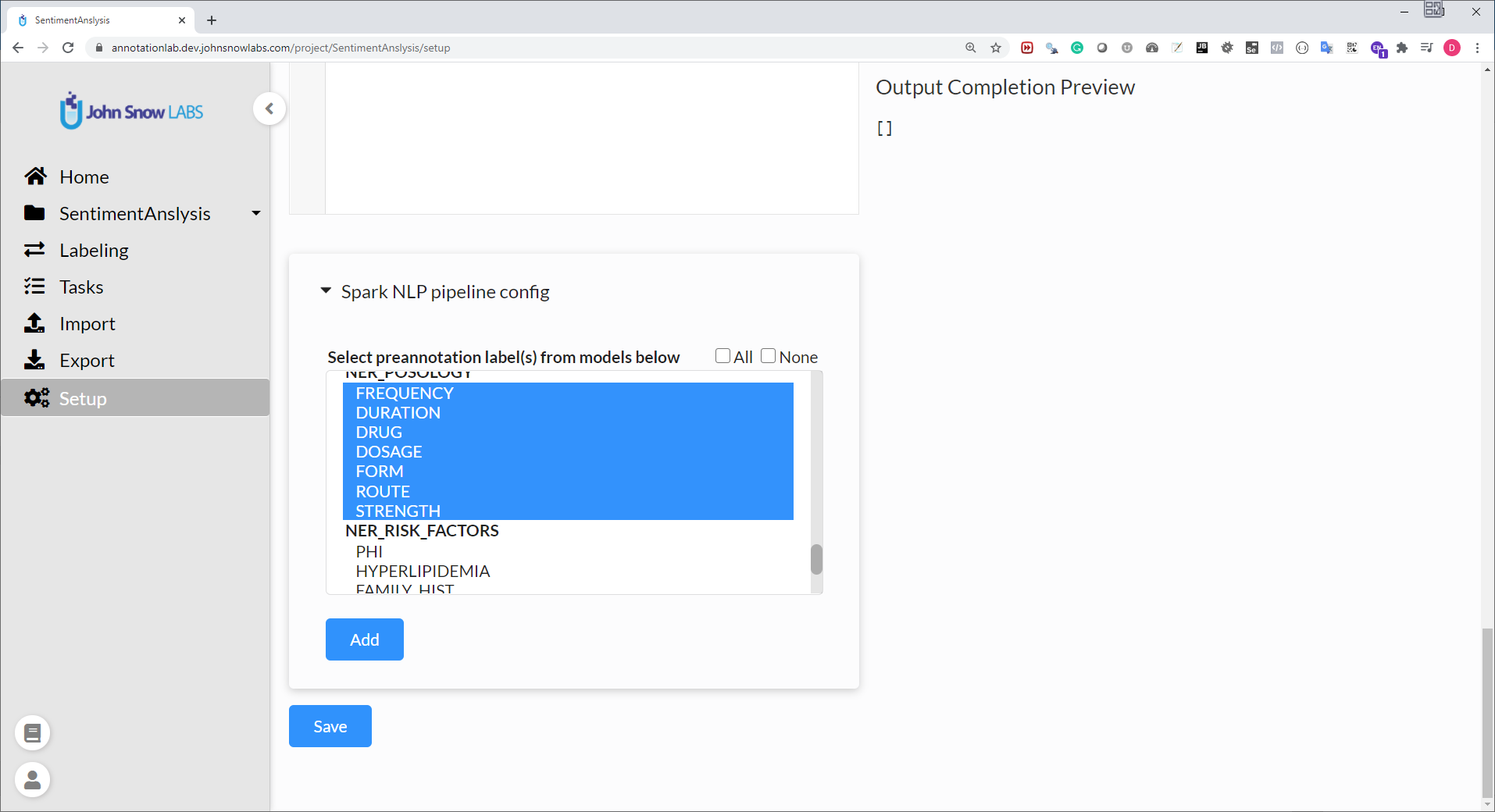Collapse Spark NLP pipeline config section
The width and height of the screenshot is (1495, 812).
click(x=326, y=290)
